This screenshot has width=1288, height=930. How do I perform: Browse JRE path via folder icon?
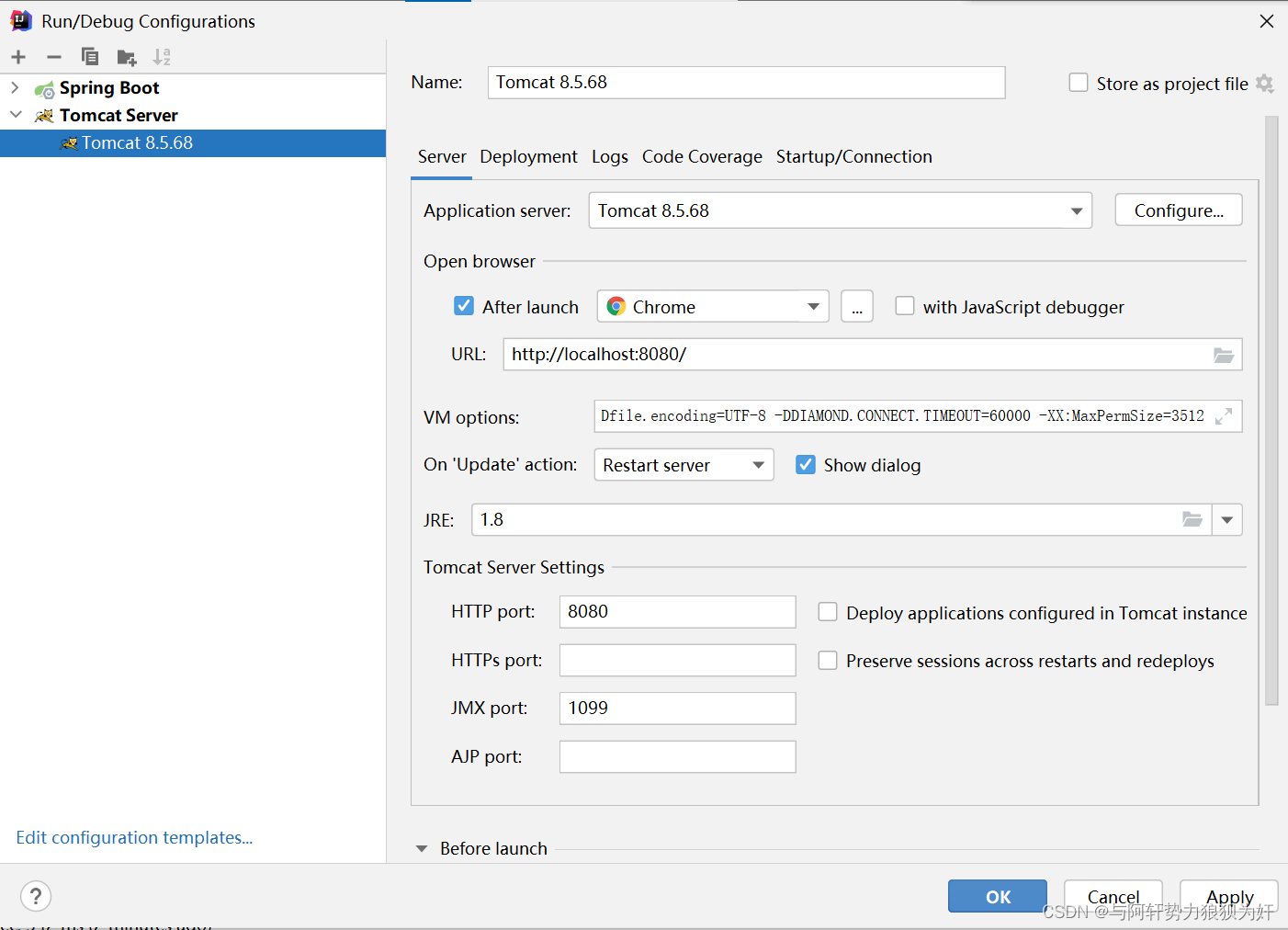click(x=1192, y=519)
